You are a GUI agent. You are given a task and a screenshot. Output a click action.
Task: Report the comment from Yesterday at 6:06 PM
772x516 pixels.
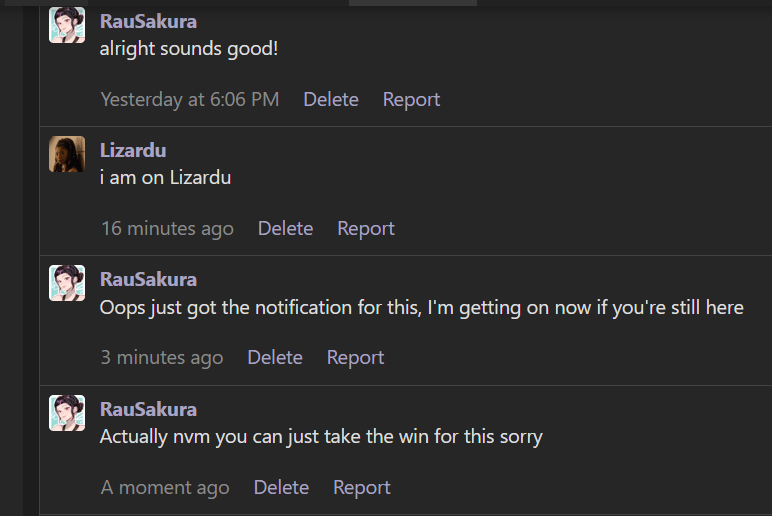click(411, 99)
